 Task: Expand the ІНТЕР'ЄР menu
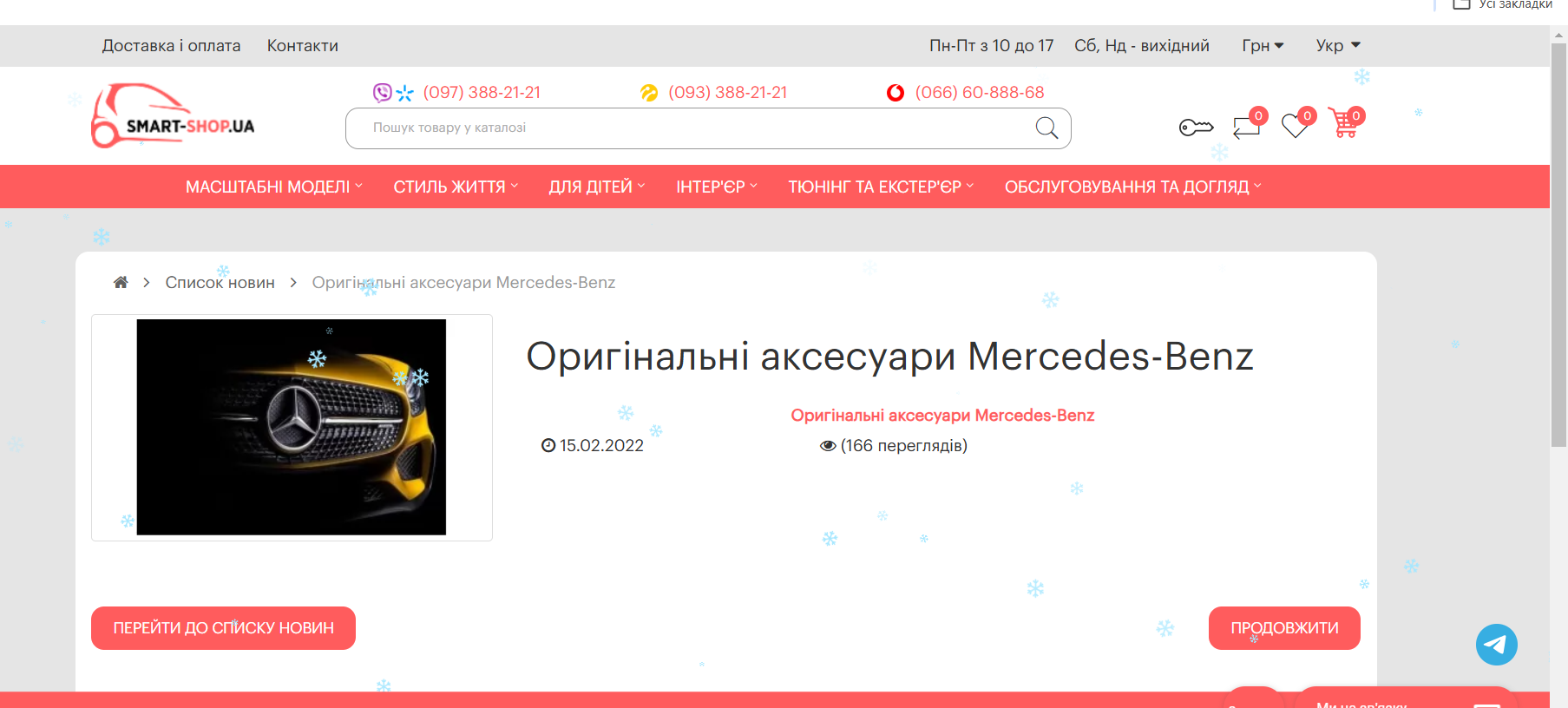(717, 187)
